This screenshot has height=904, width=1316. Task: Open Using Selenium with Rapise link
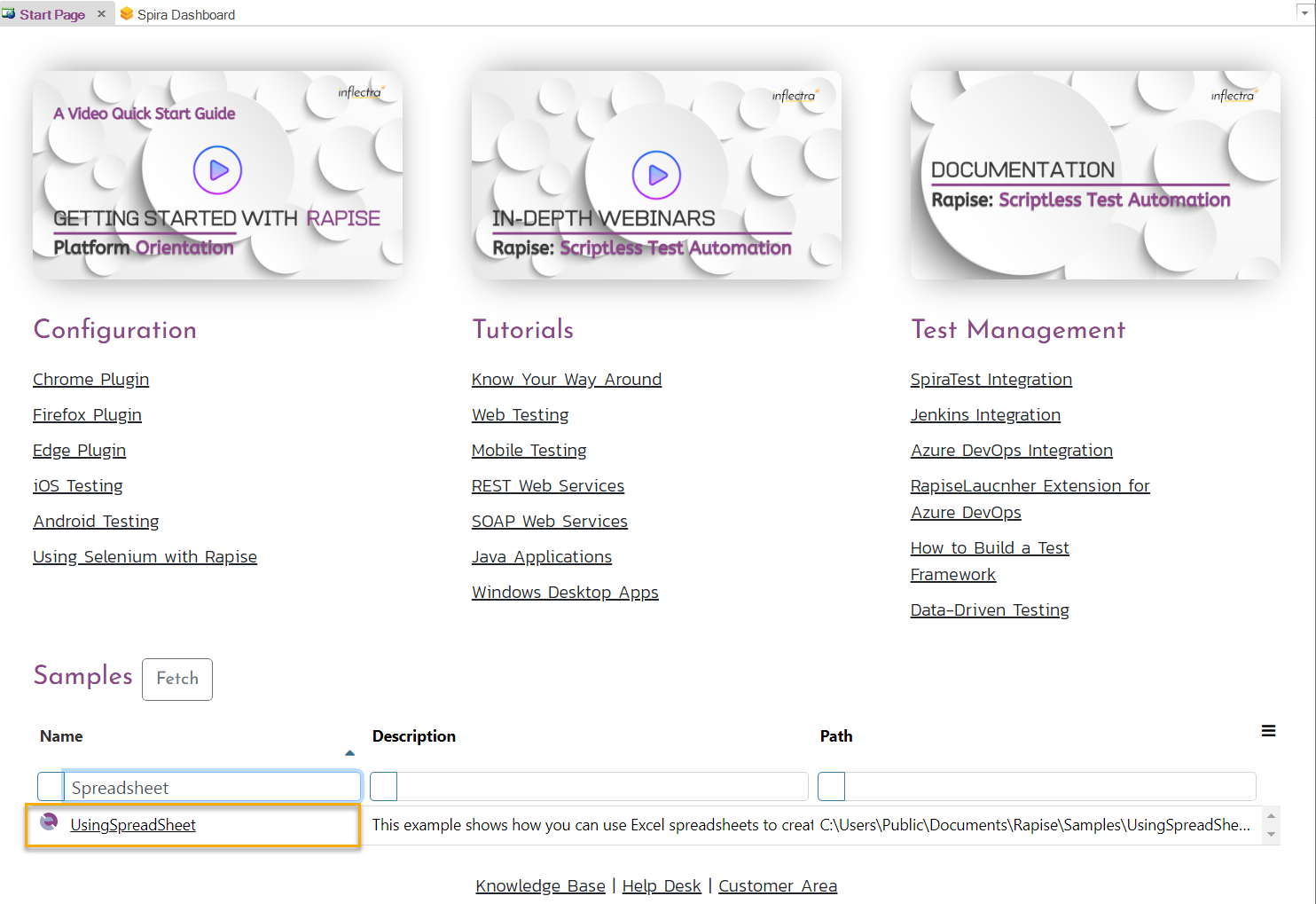pyautogui.click(x=145, y=557)
